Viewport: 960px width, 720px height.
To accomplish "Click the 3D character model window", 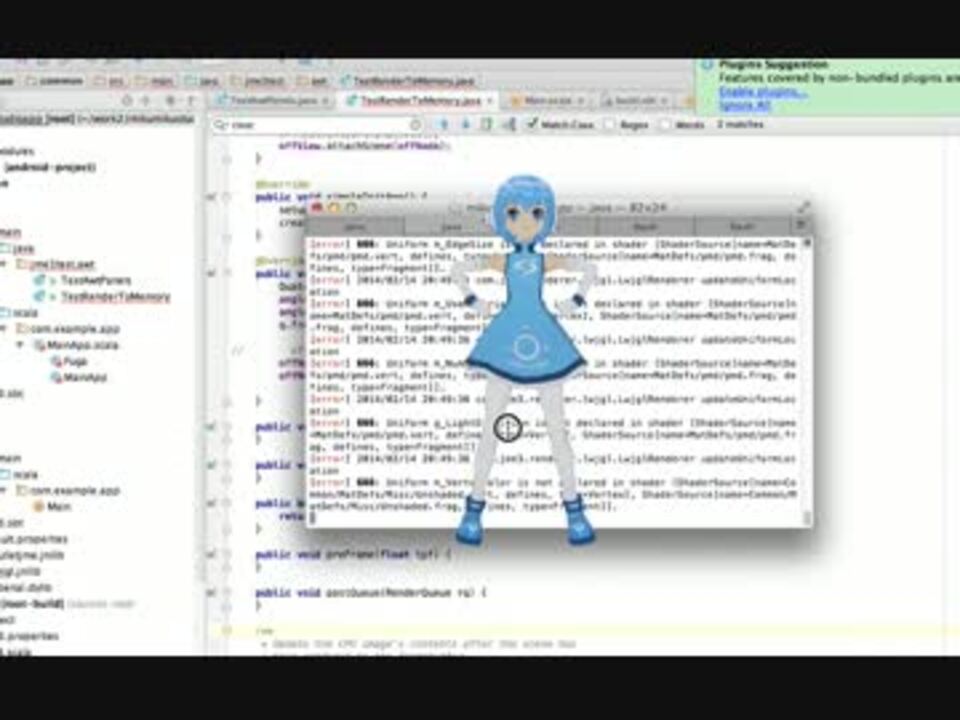I will [525, 361].
